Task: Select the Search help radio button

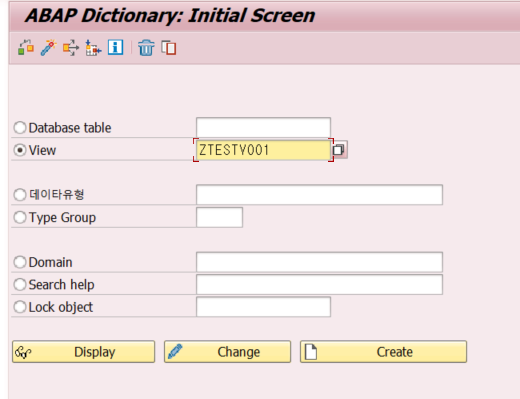Action: [x=20, y=285]
